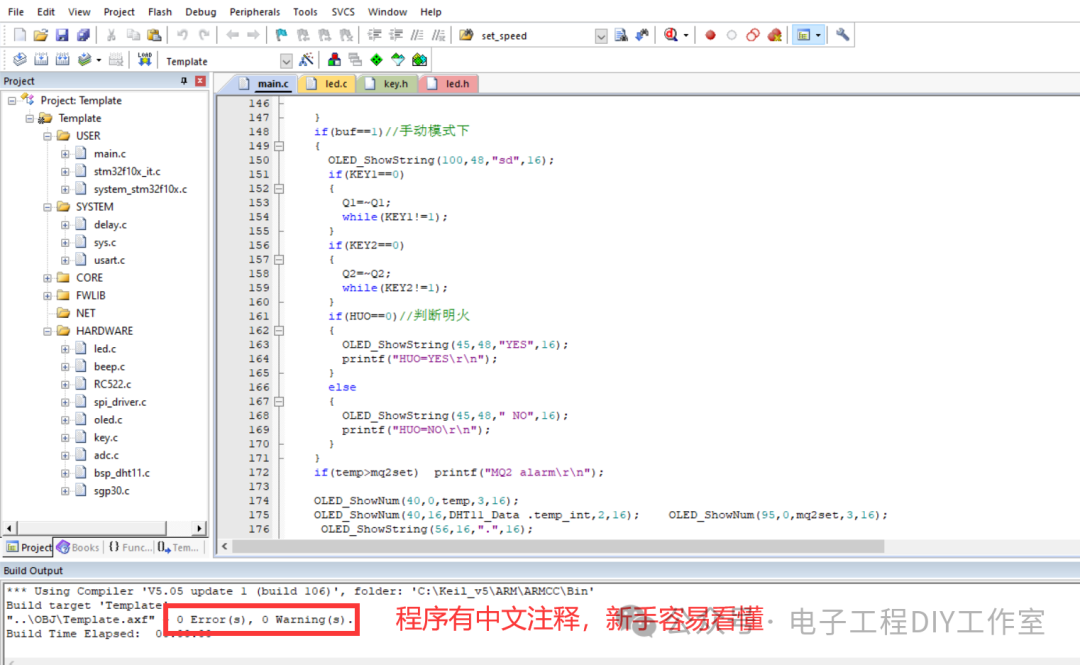This screenshot has height=665, width=1080.
Task: Click the project tree horizontal scrollbar right arrow
Action: (x=199, y=529)
